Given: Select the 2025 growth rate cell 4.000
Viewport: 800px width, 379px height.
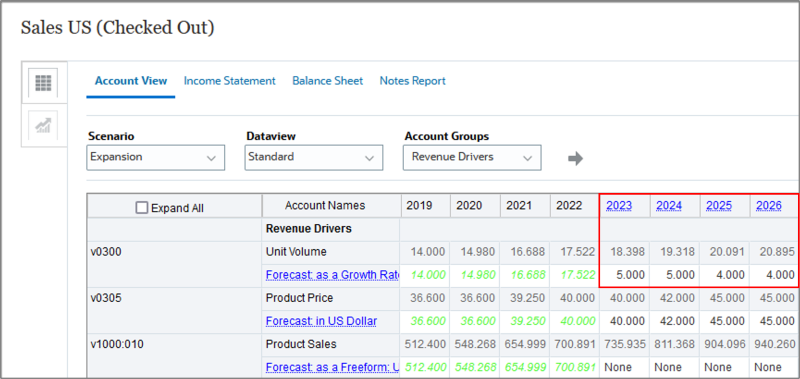Looking at the screenshot, I should [725, 275].
